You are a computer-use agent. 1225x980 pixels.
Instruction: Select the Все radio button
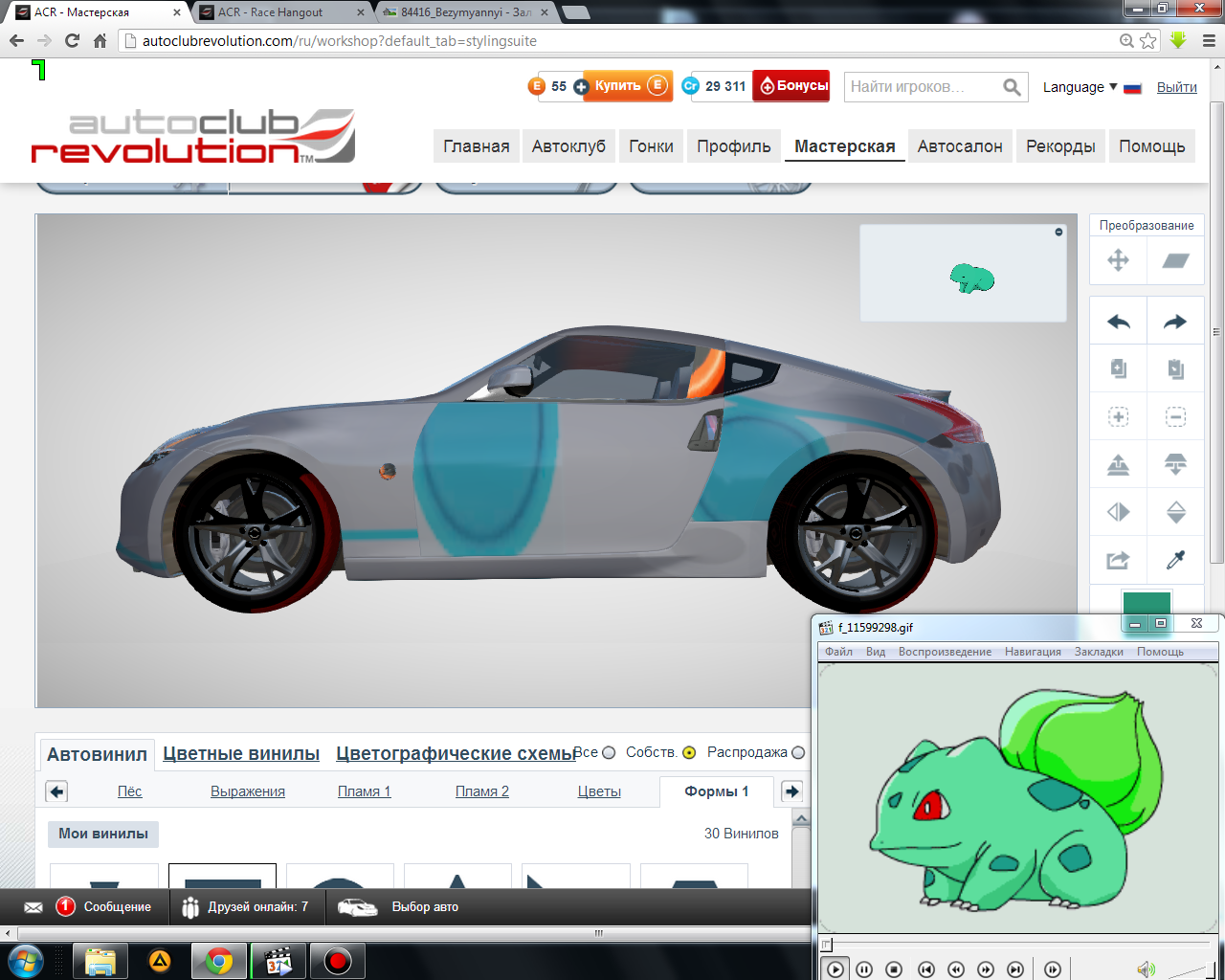[609, 753]
